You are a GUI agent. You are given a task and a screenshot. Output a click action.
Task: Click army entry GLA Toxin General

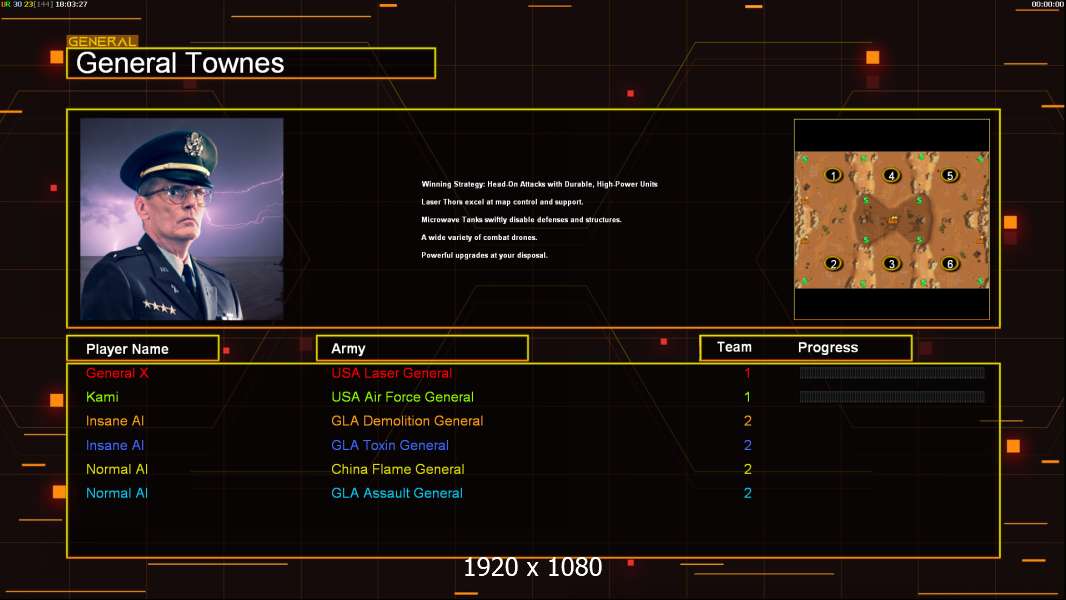click(x=390, y=445)
